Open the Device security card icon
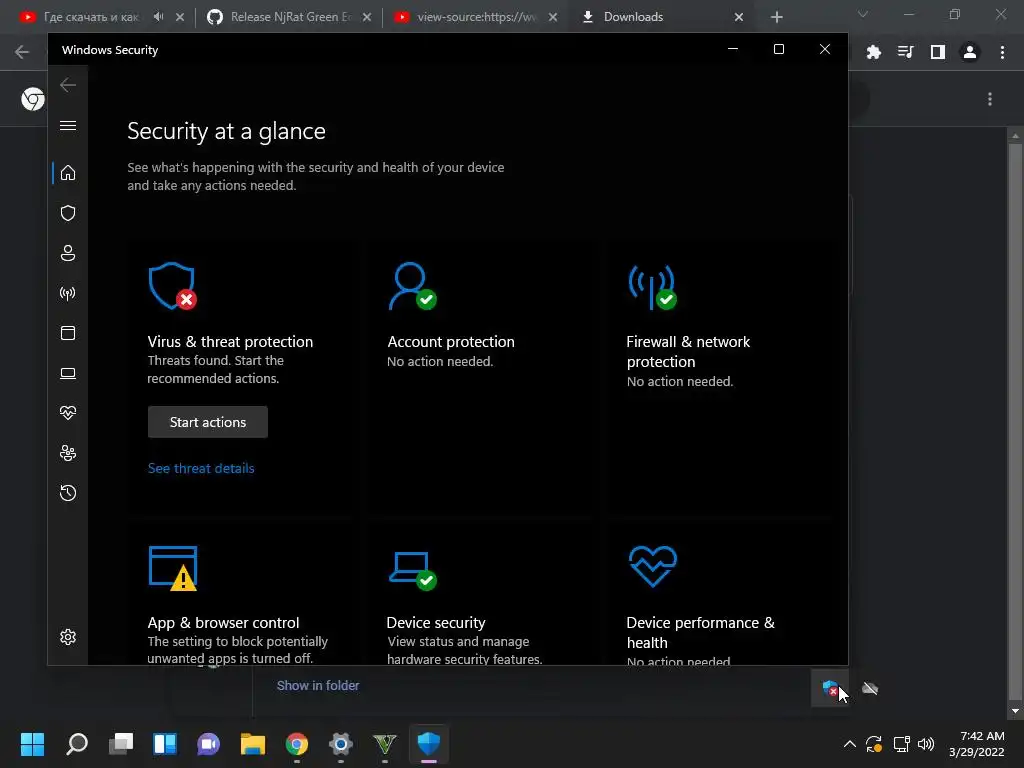This screenshot has width=1024, height=768. 412,571
